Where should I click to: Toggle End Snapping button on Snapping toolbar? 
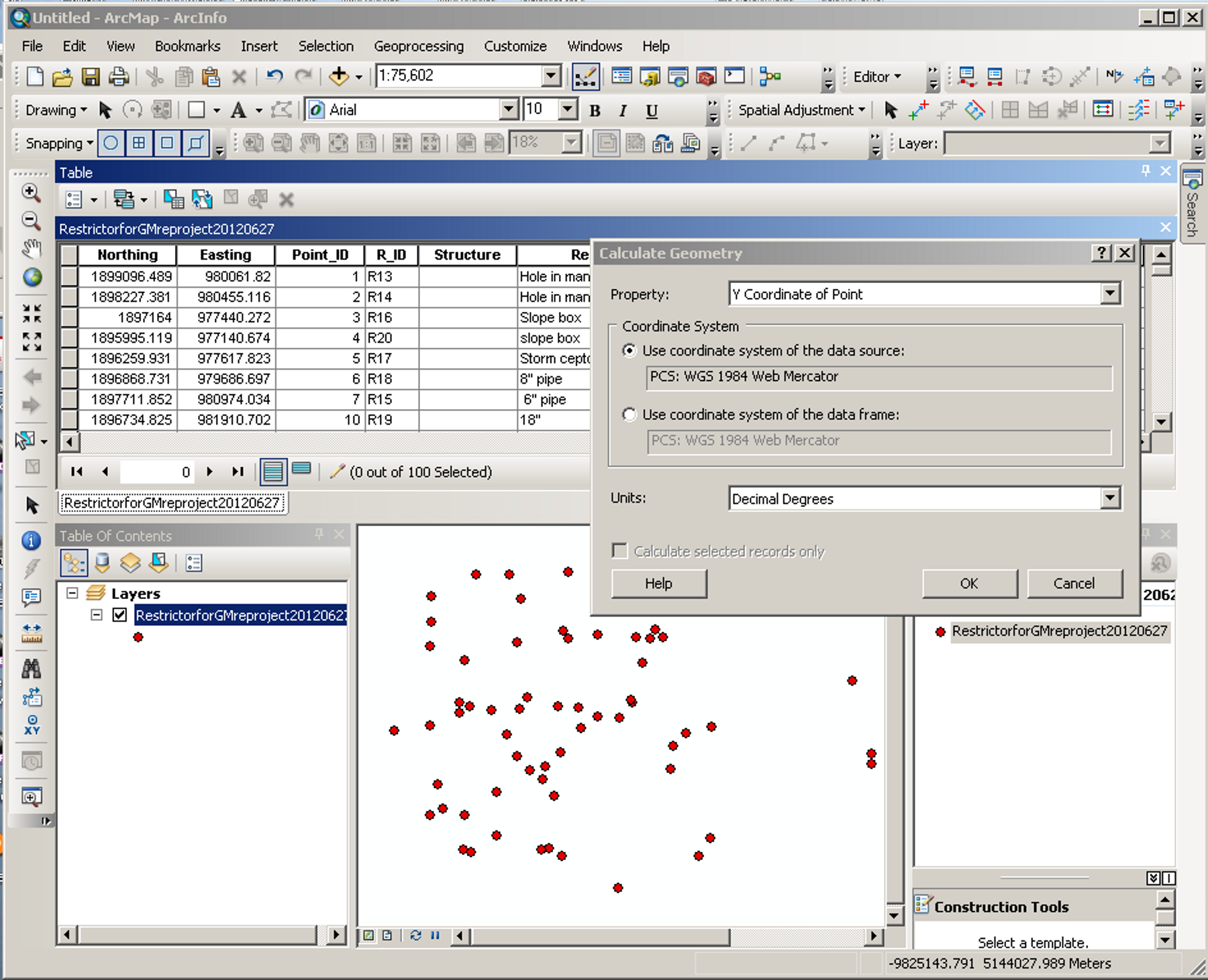coord(140,143)
